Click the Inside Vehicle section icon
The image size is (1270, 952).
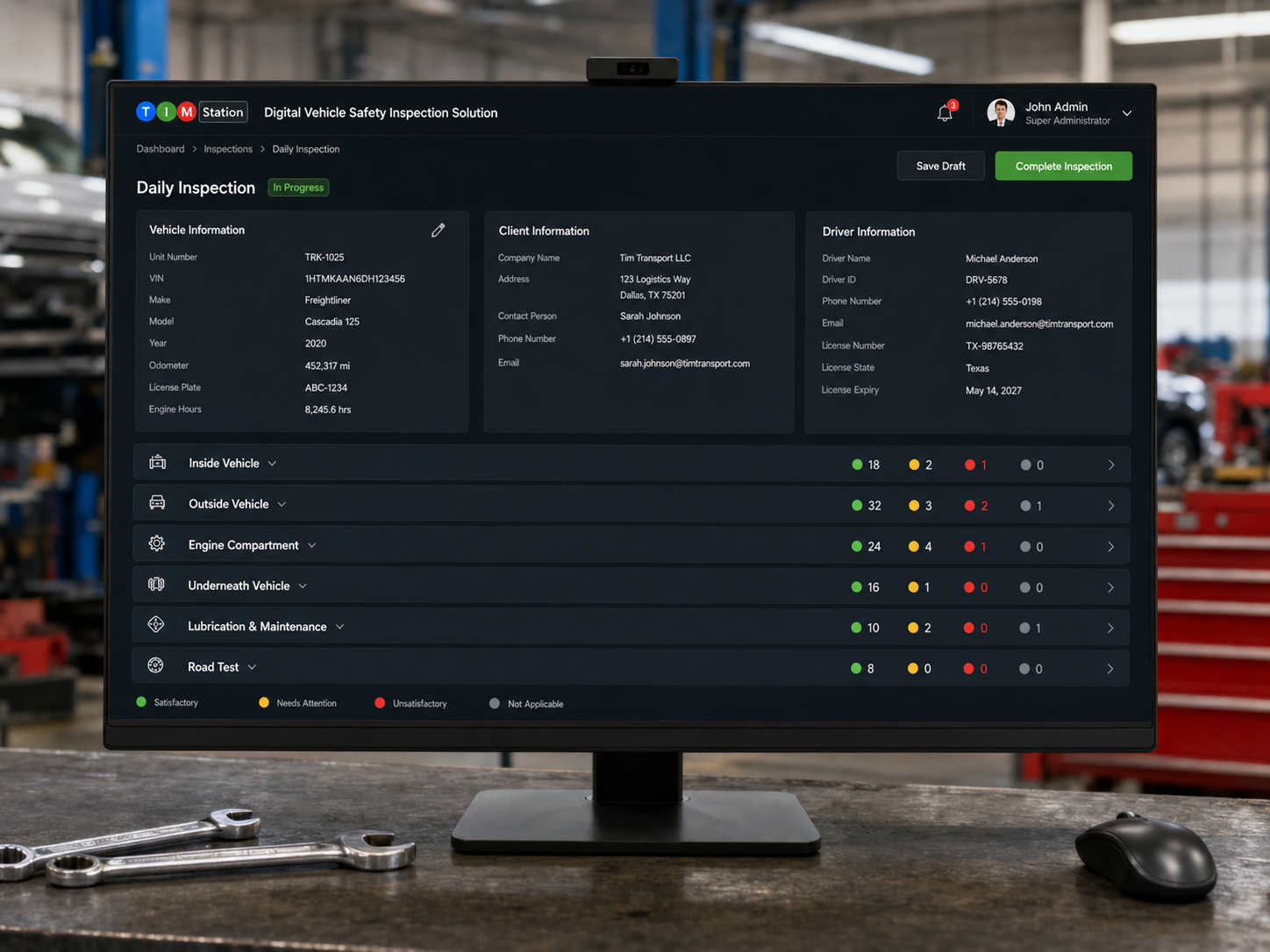pos(158,462)
